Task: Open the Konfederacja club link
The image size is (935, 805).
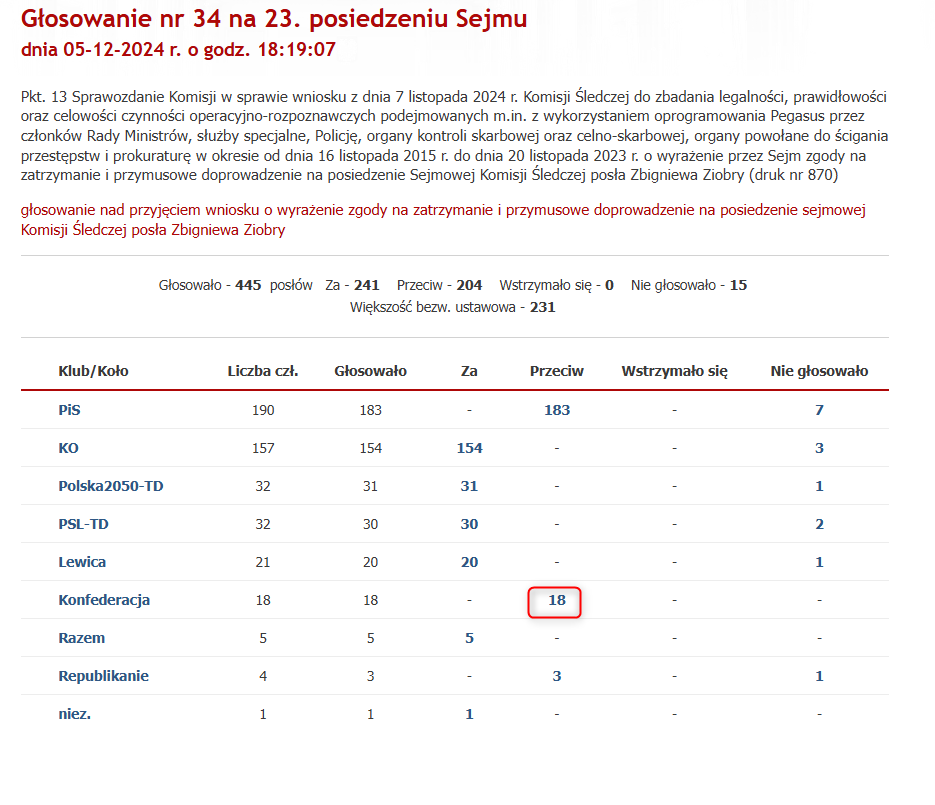Action: 104,600
